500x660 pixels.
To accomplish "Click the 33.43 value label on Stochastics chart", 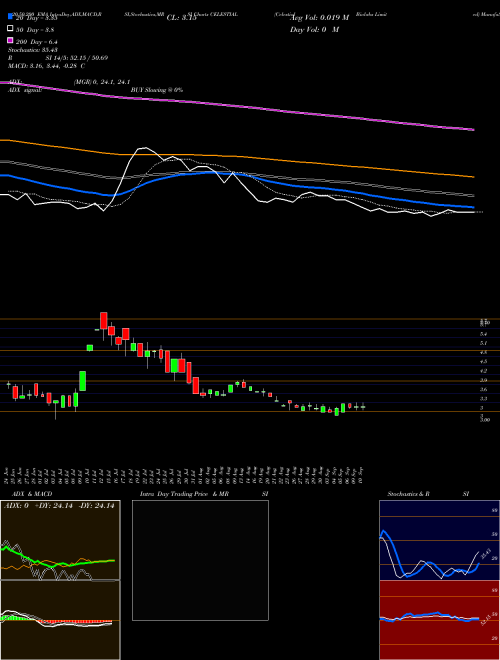I will (x=485, y=553).
